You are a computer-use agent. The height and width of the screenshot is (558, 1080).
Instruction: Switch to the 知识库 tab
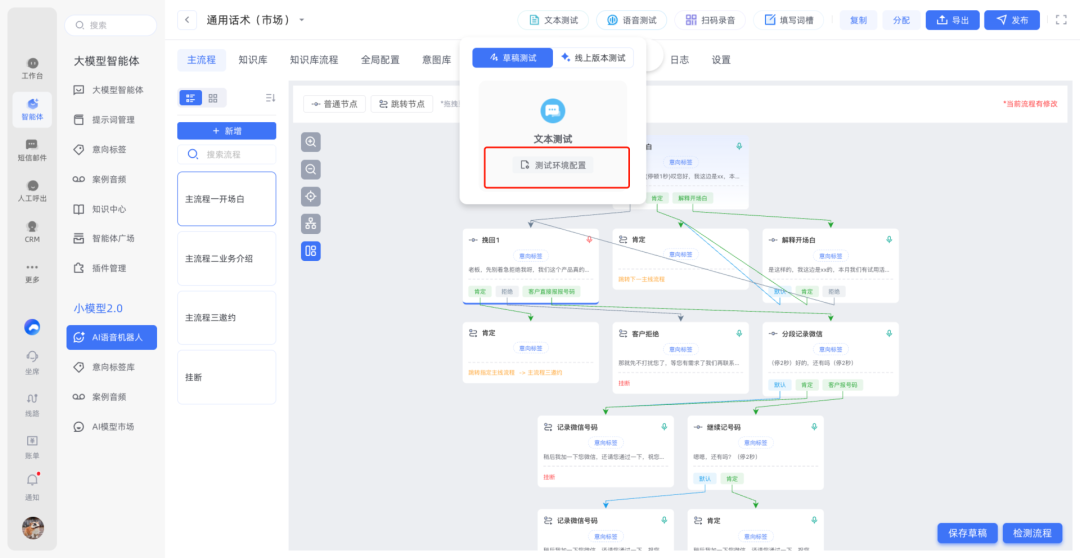point(252,60)
